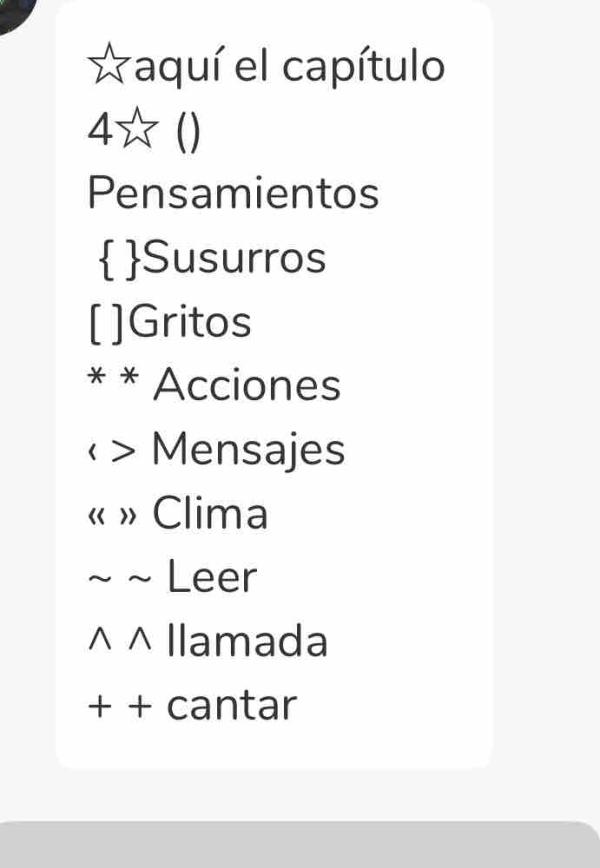Tap the word 'llamada'
The height and width of the screenshot is (868, 600).
click(x=247, y=640)
